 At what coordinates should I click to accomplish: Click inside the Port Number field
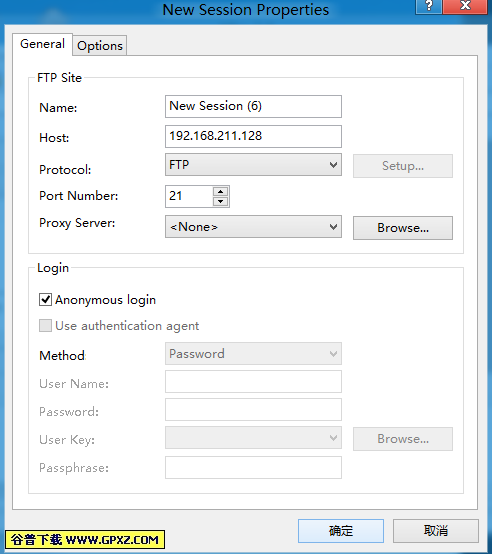click(189, 196)
